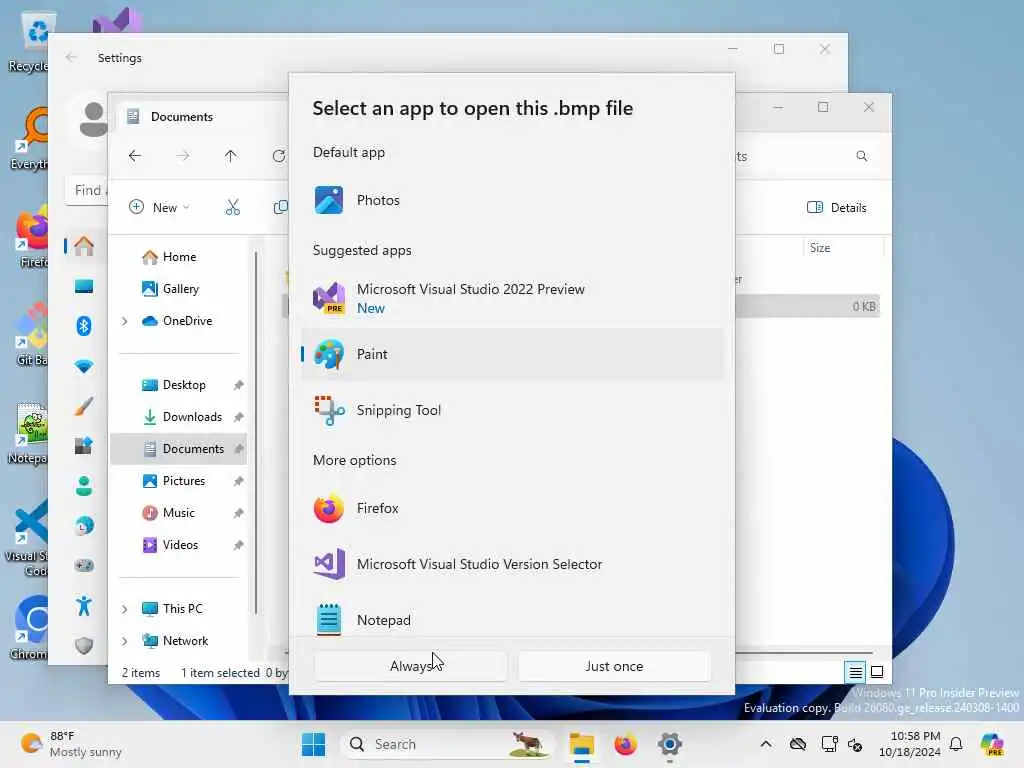Screen dimensions: 1024x768
Task: Open Privacy & security shield in Settings
Action: [x=84, y=646]
